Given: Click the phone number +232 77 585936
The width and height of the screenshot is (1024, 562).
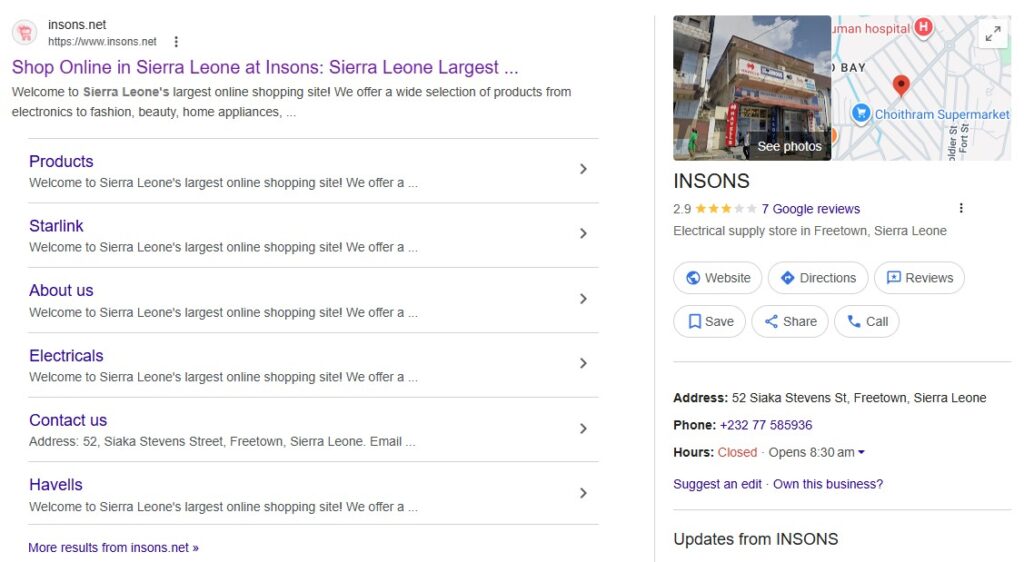Looking at the screenshot, I should click(766, 426).
